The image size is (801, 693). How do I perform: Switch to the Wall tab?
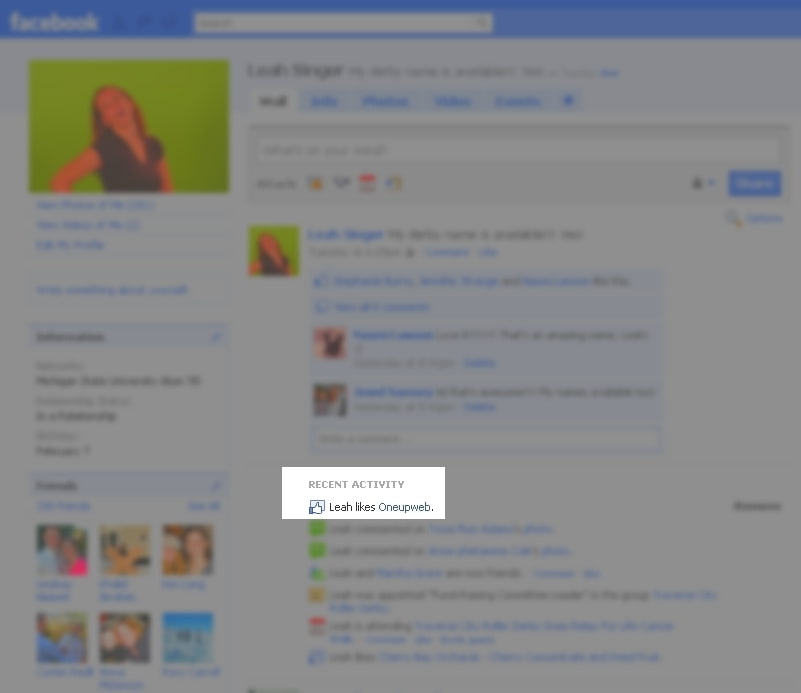tap(273, 101)
